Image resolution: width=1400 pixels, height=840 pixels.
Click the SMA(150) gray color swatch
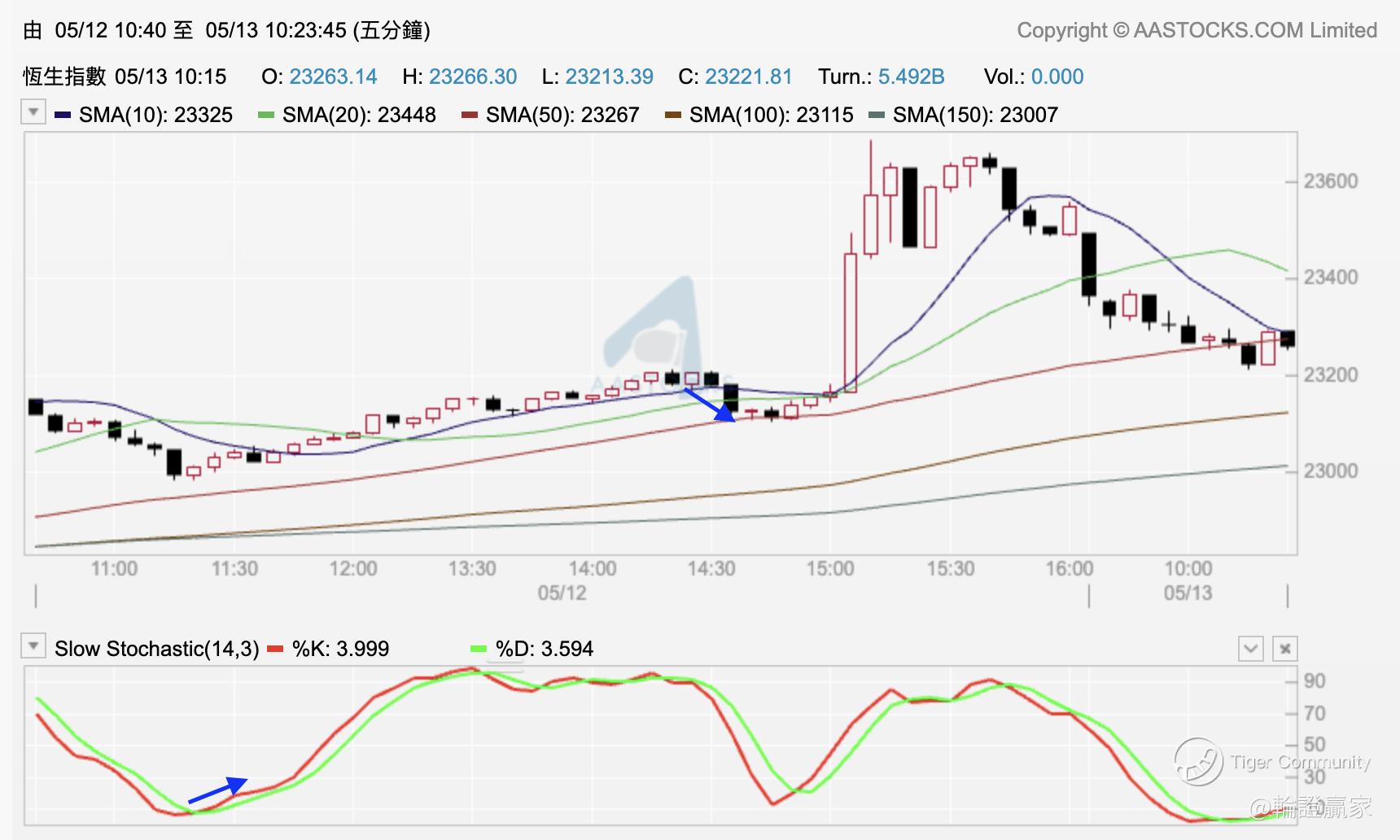tap(877, 116)
